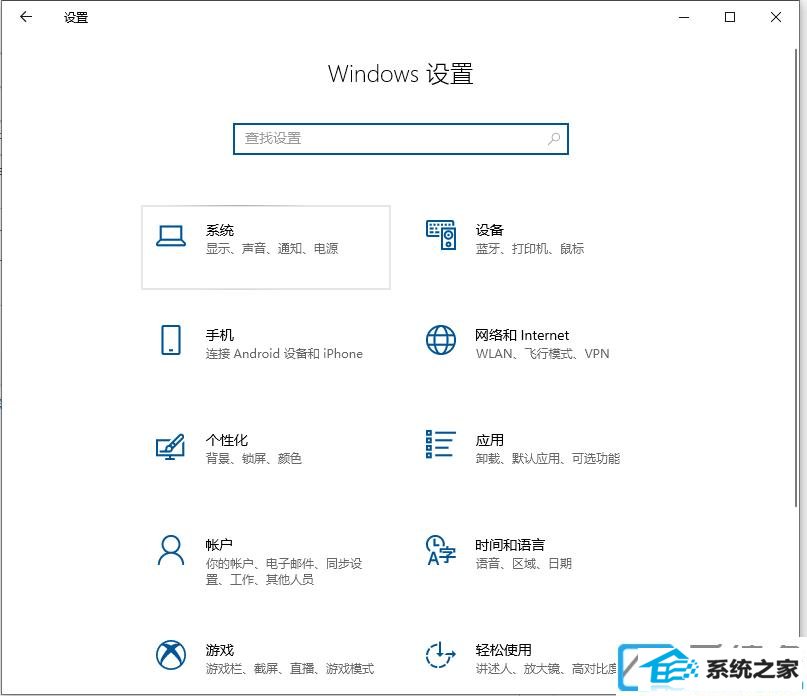Screen dimensions: 807x696
Task: Click 蓝牙、打印机、鼠标 description
Action: pyautogui.click(x=530, y=249)
